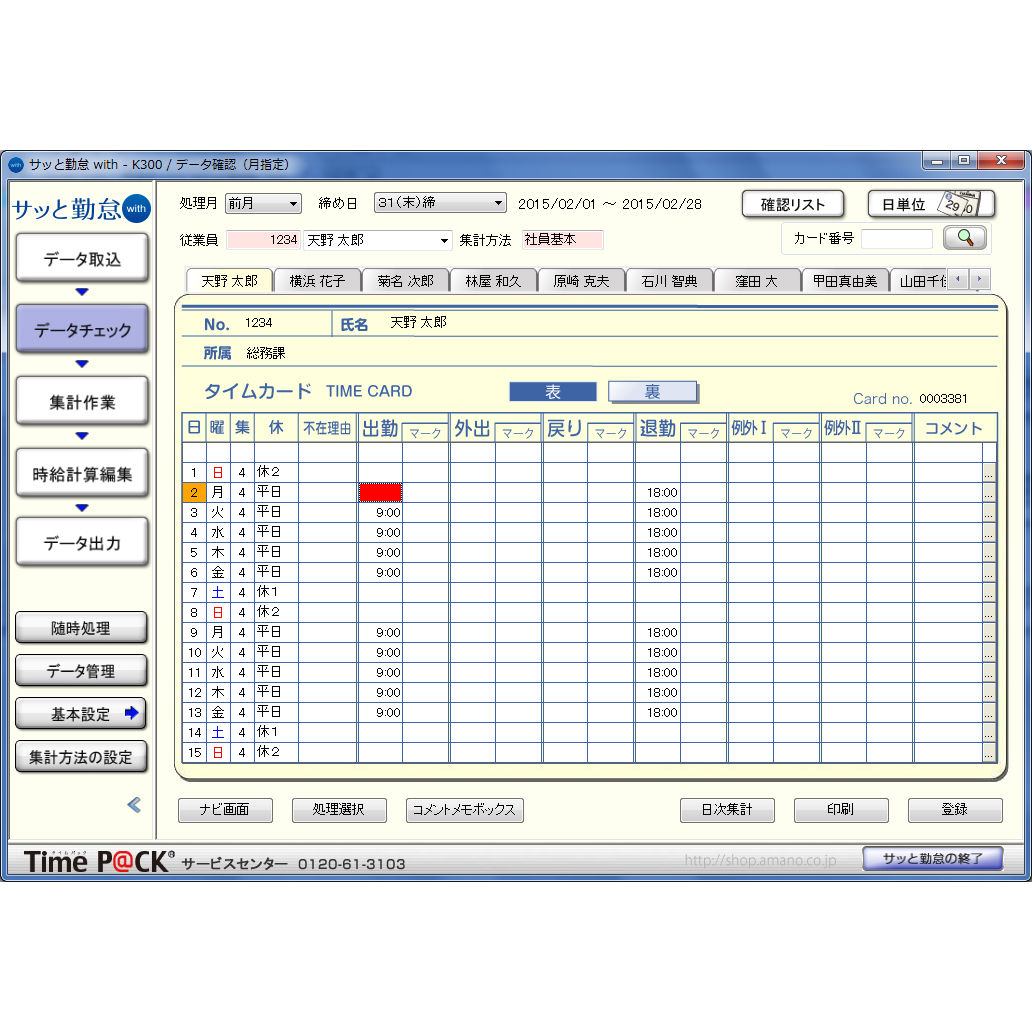Click the サッと勤怠 with logo
The image size is (1032, 1032).
click(x=81, y=209)
